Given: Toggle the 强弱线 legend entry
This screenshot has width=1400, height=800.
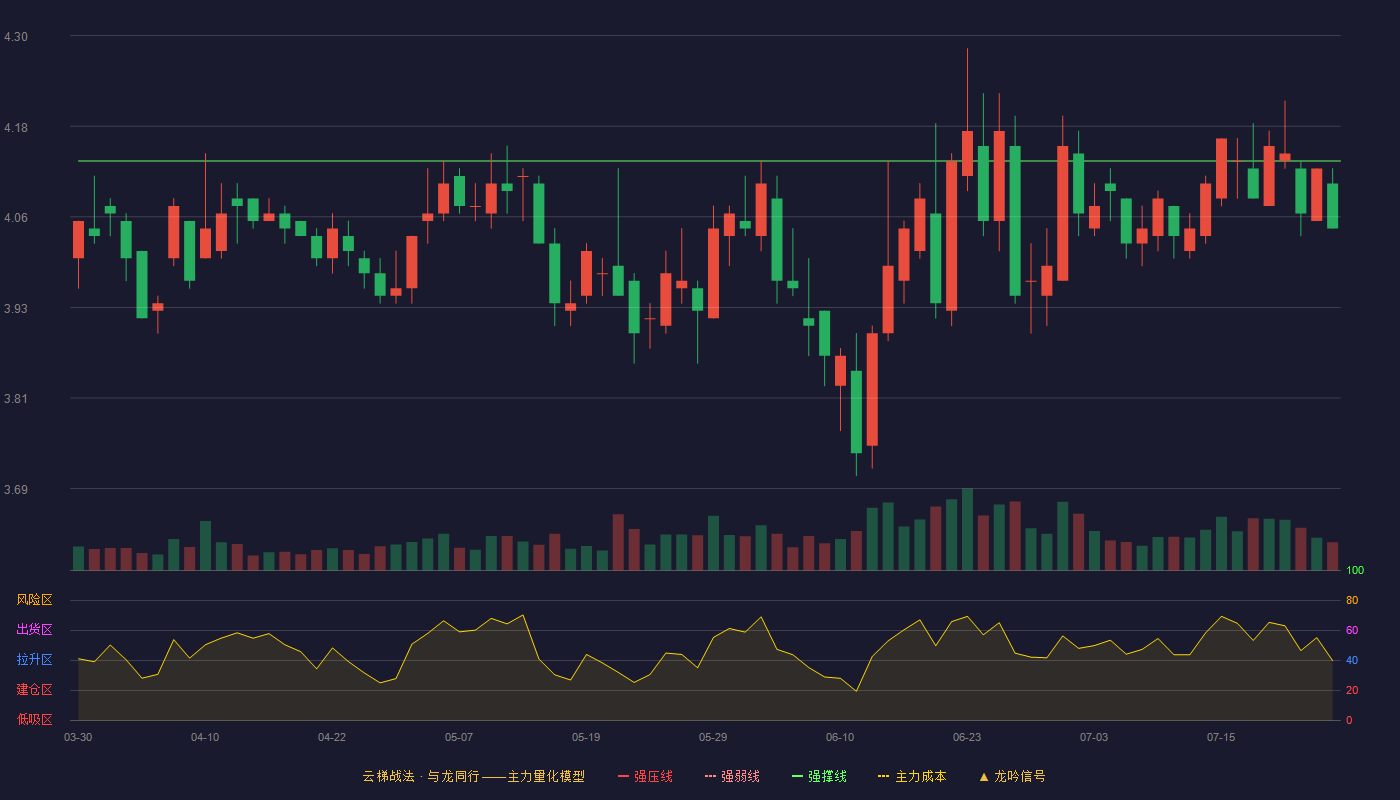Looking at the screenshot, I should coord(732,776).
